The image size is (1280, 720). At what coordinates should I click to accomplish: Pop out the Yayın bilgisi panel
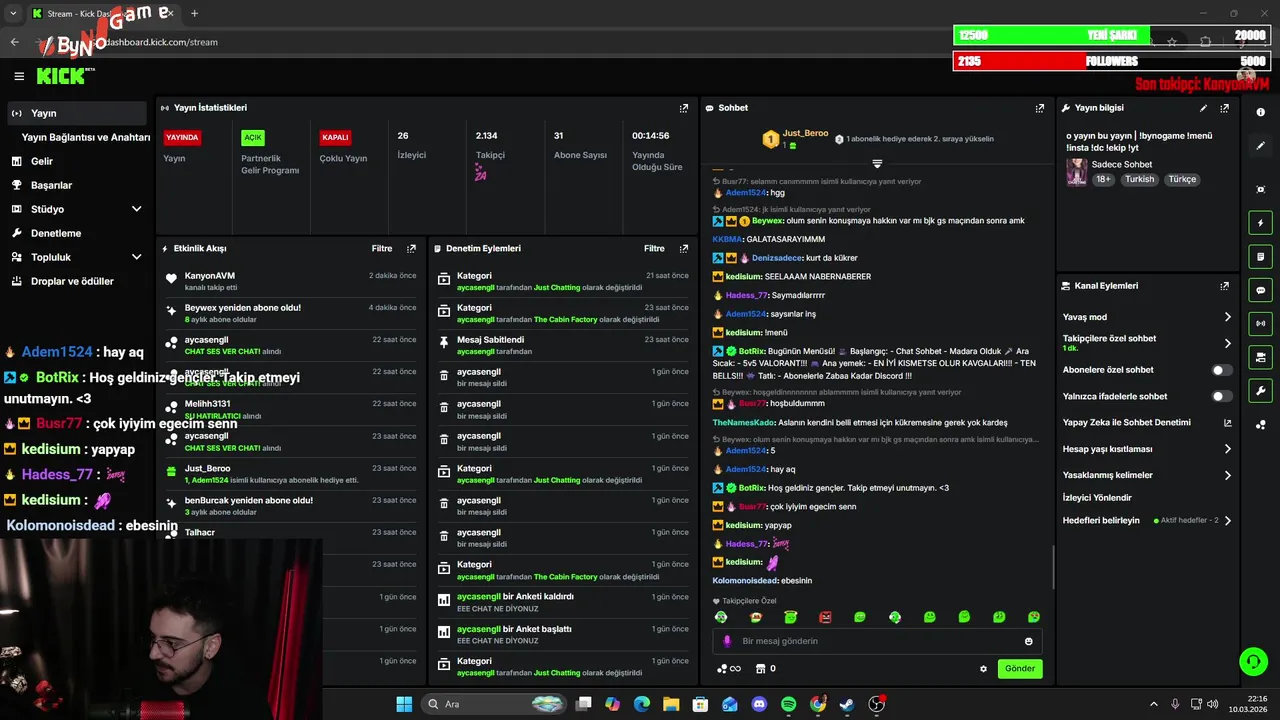pos(1224,108)
